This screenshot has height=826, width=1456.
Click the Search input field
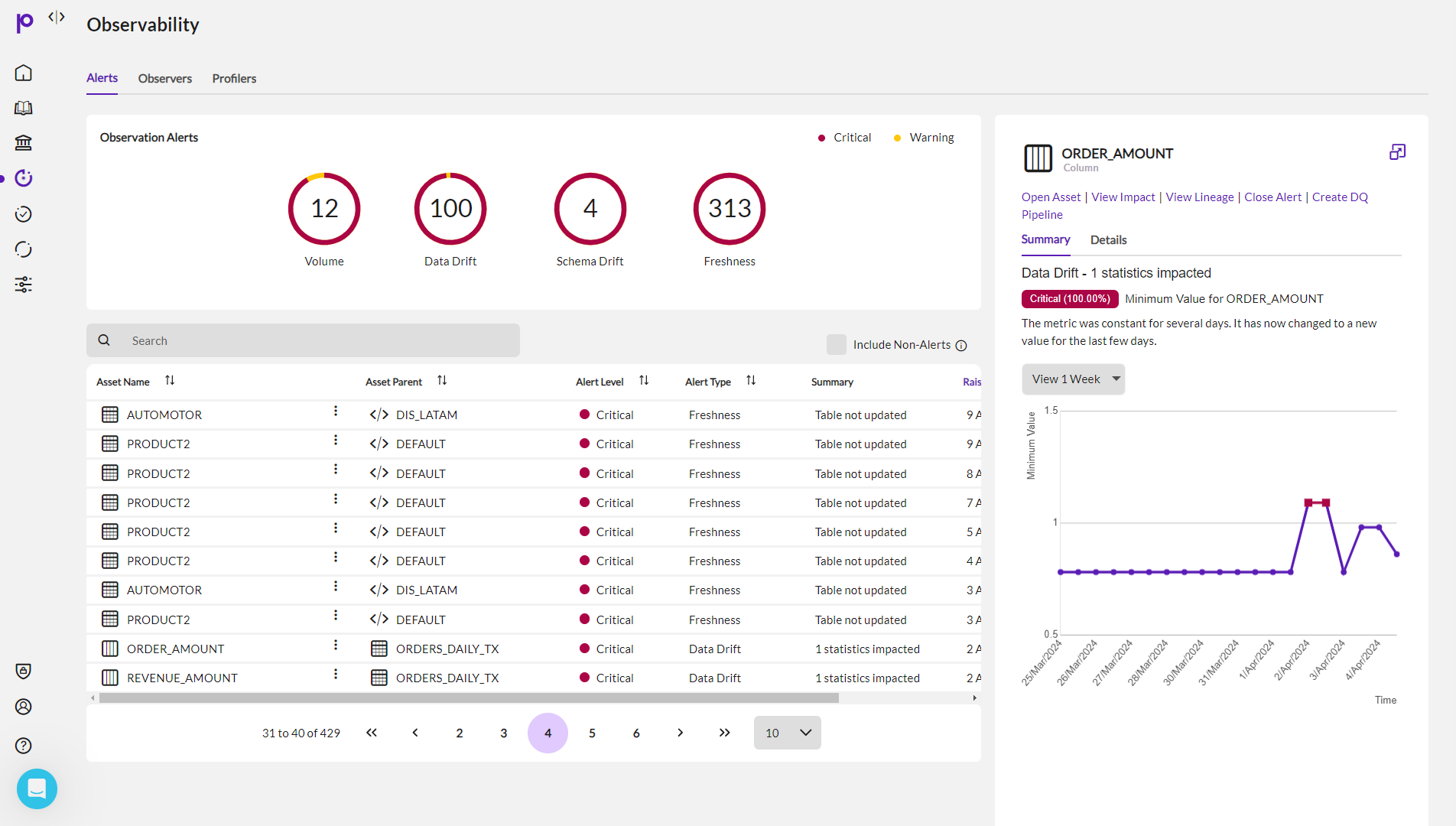click(x=303, y=340)
